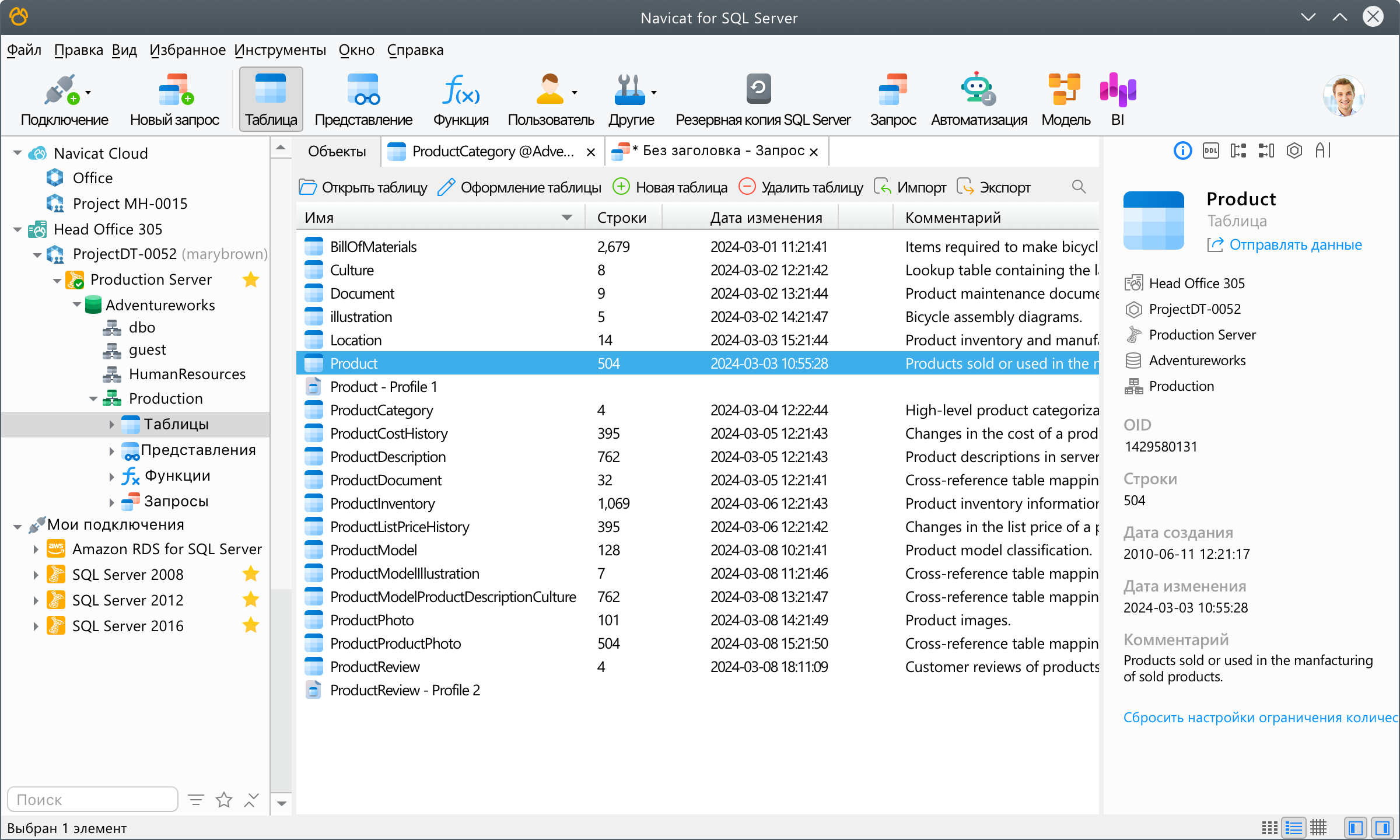Switch to list view
Viewport: 1400px width, 840px height.
pyautogui.click(x=1294, y=828)
